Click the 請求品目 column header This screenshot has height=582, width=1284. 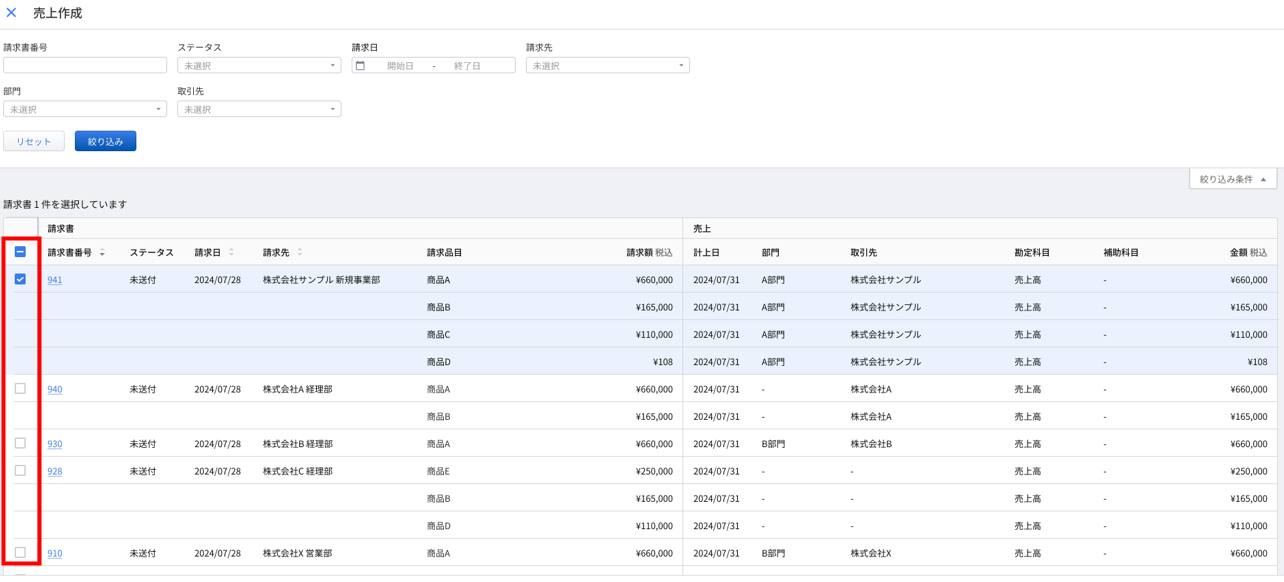[444, 253]
